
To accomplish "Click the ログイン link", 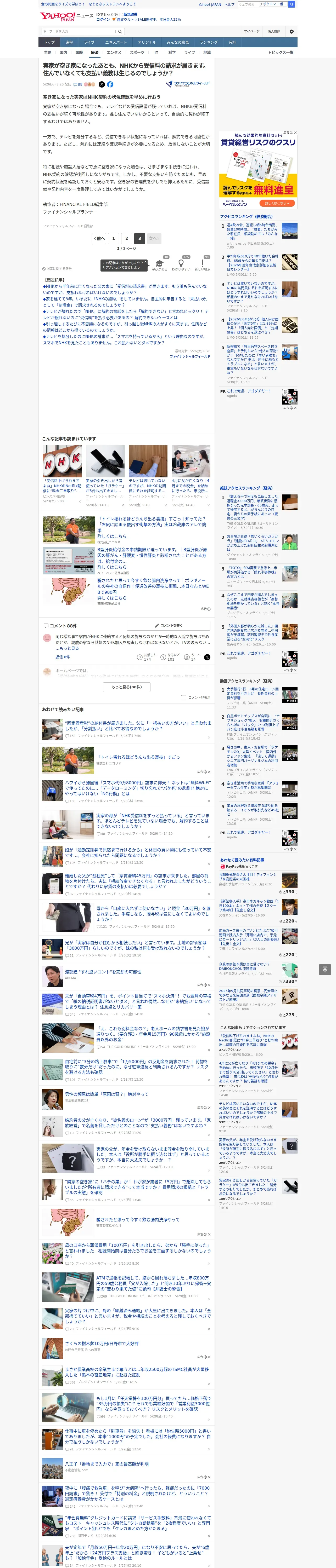I will tap(103, 20).
